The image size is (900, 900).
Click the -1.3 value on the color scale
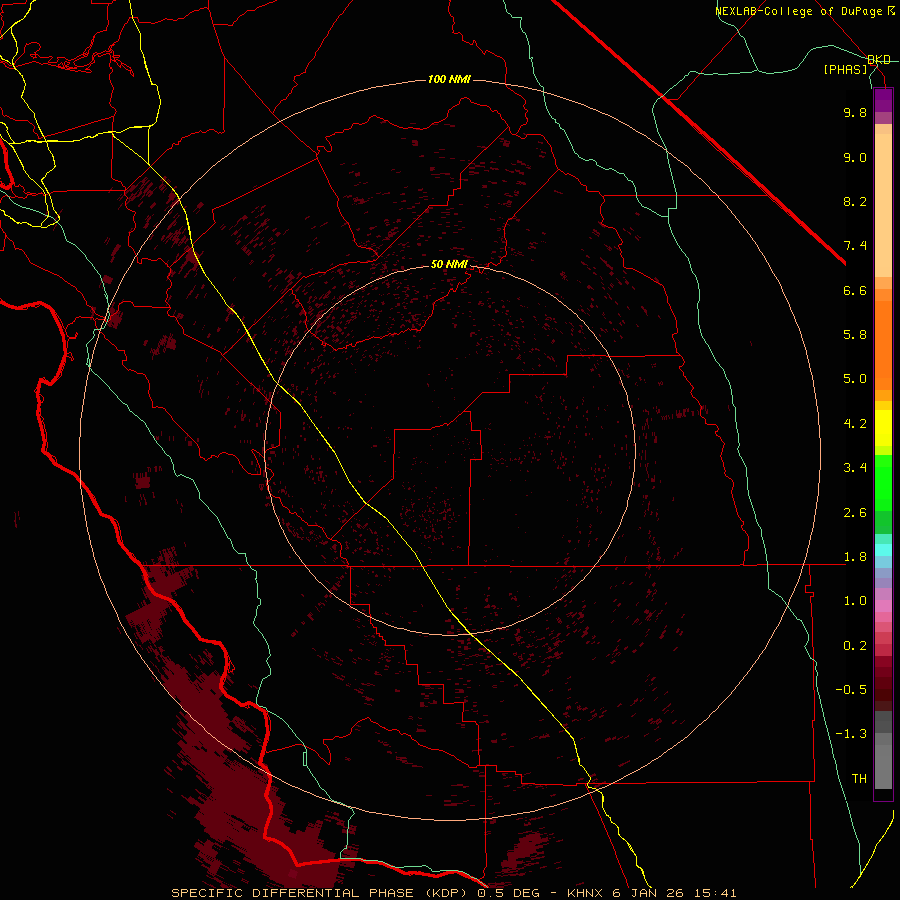point(851,734)
